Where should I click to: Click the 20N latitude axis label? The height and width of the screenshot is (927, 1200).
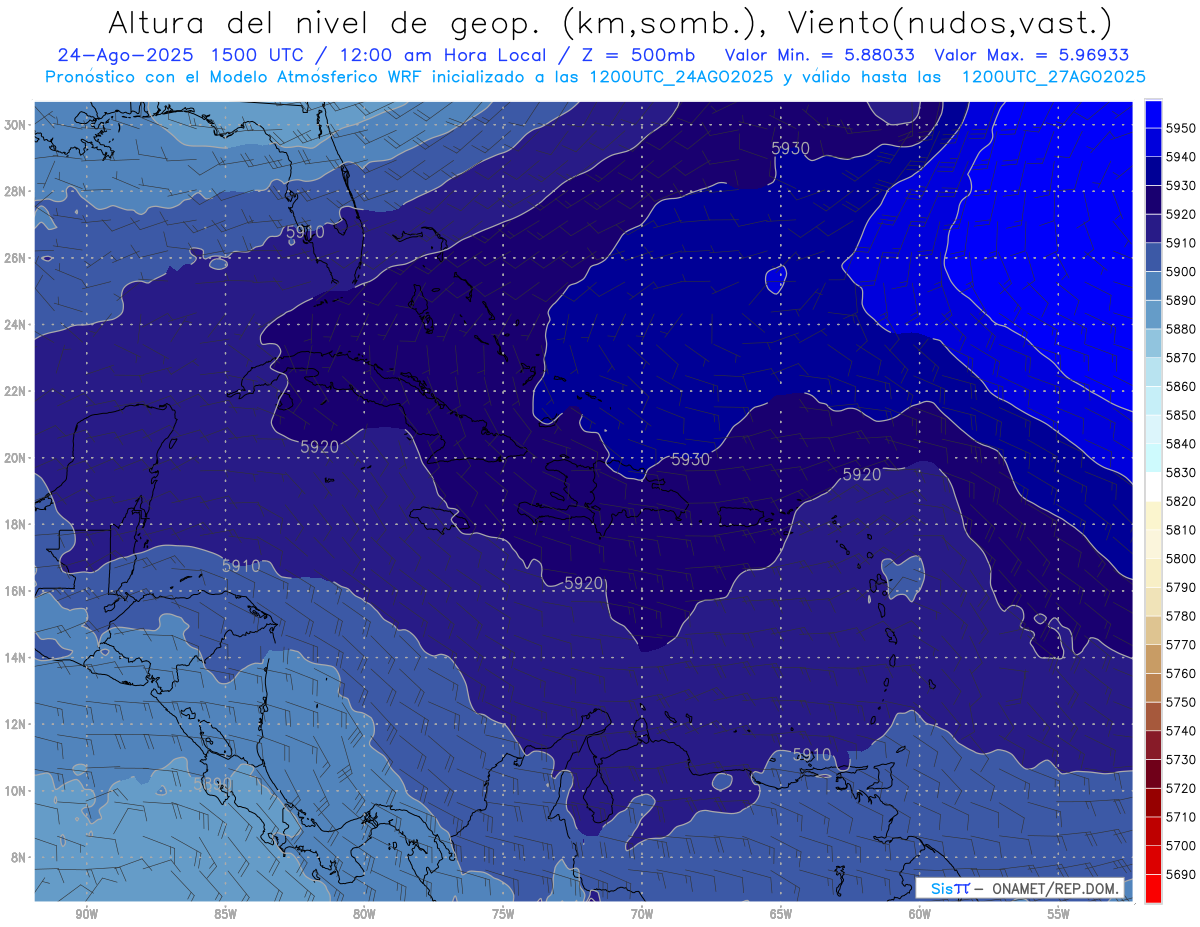click(x=15, y=458)
